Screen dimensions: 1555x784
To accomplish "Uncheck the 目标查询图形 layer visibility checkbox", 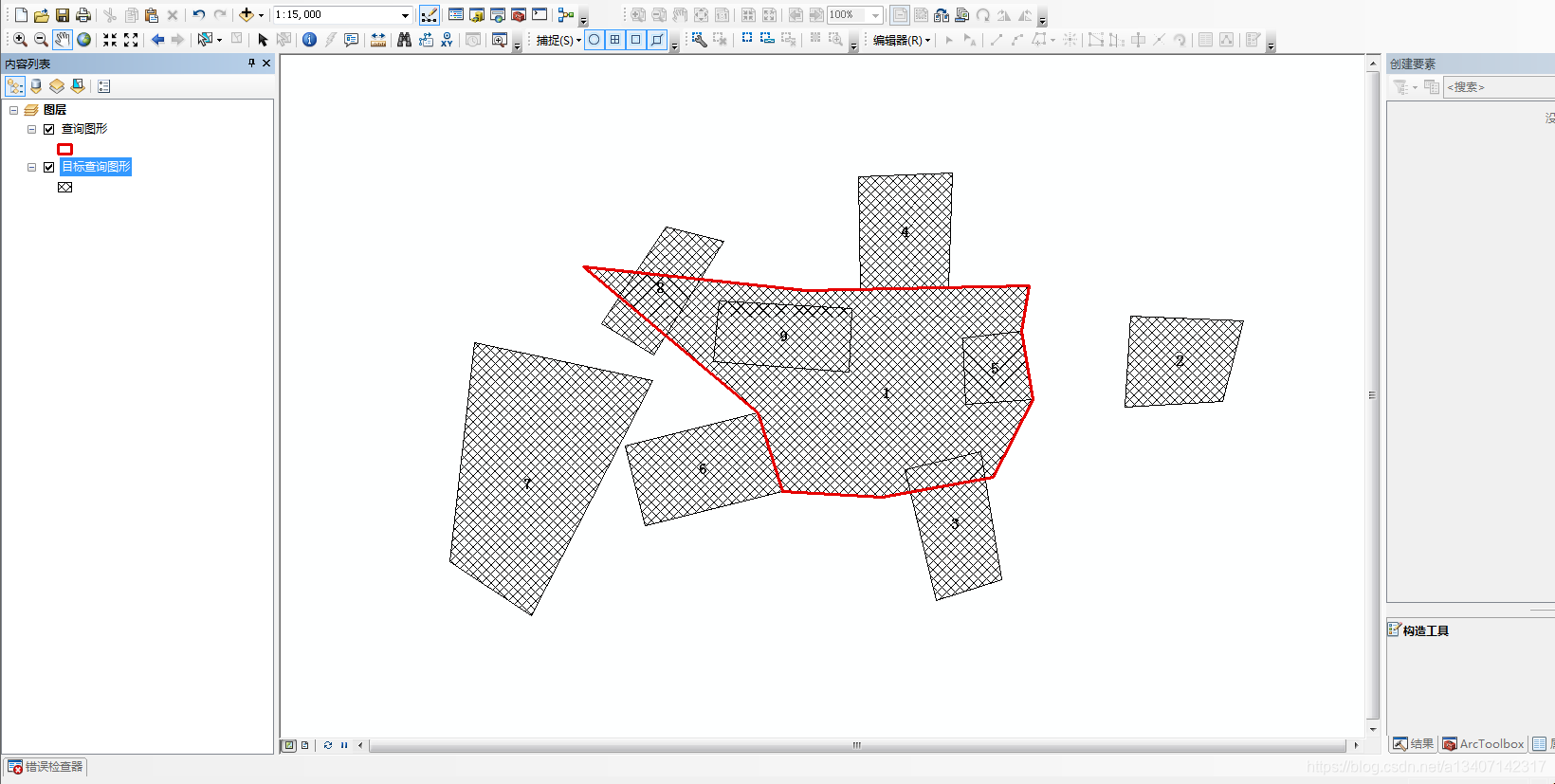I will 49,167.
